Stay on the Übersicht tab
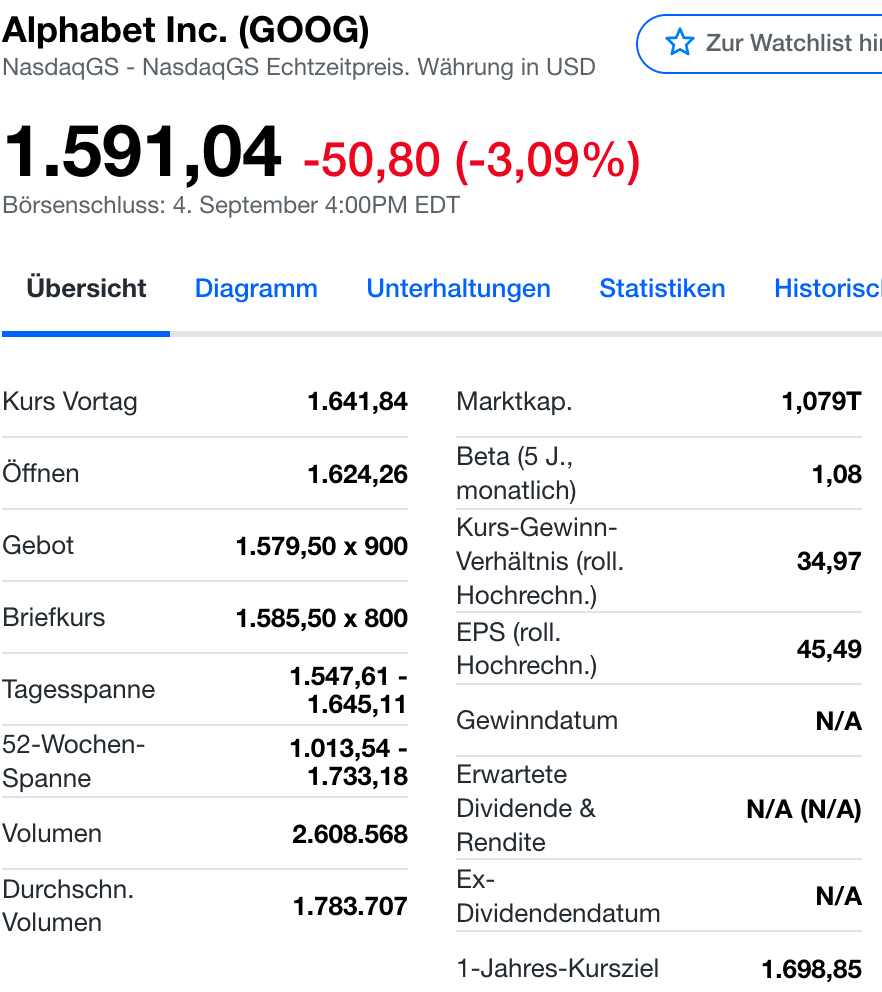This screenshot has height=992, width=882. tap(86, 289)
